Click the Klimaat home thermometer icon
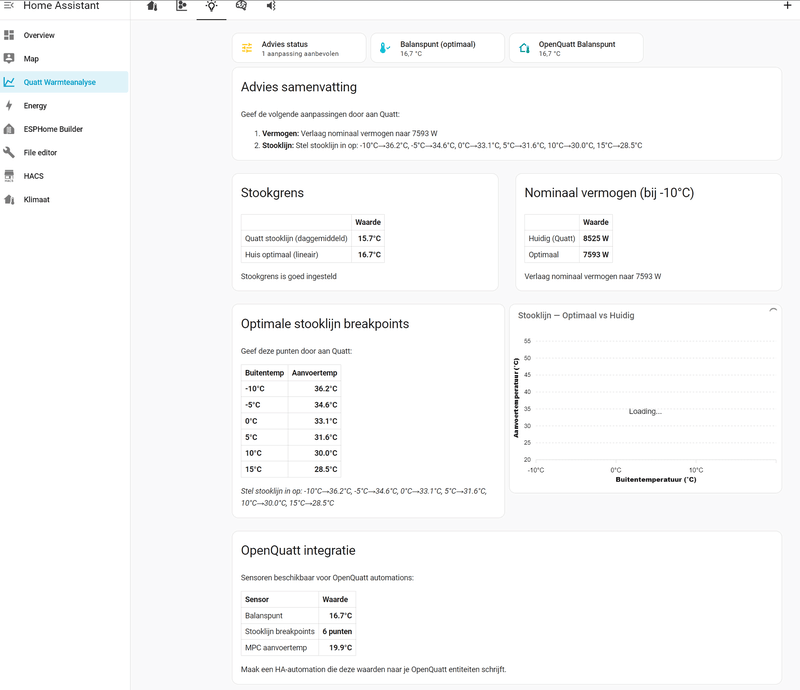 click(x=9, y=200)
